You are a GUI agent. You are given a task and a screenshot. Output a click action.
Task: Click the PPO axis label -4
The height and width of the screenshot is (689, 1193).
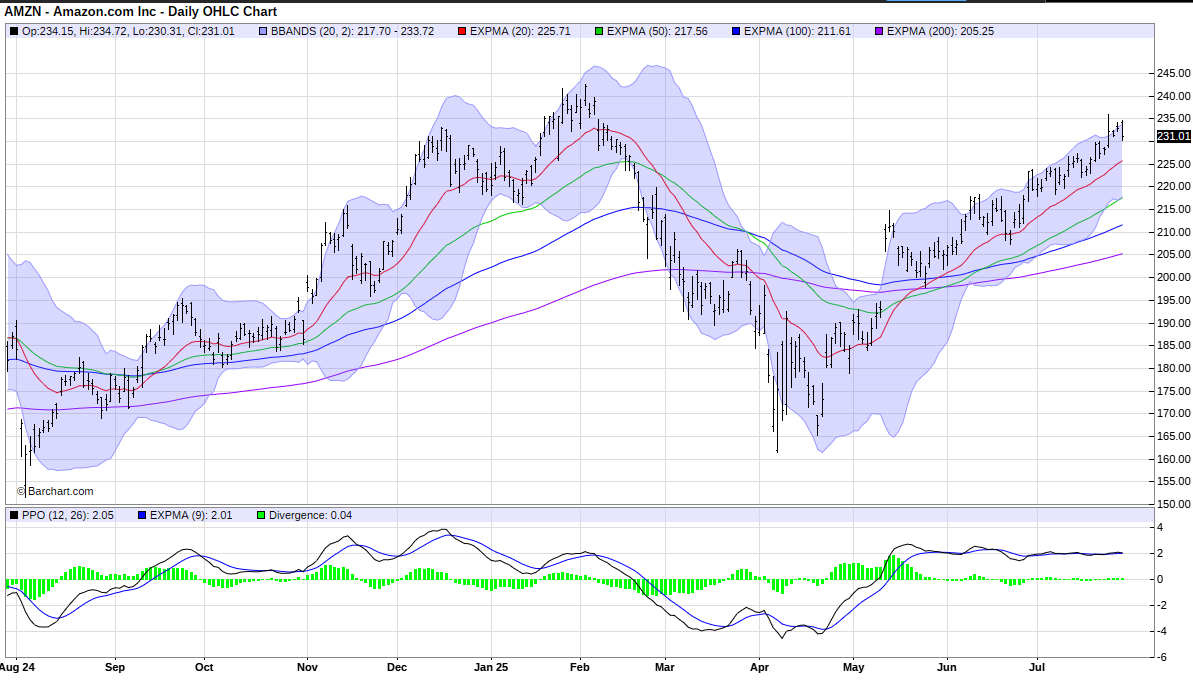pos(1162,630)
